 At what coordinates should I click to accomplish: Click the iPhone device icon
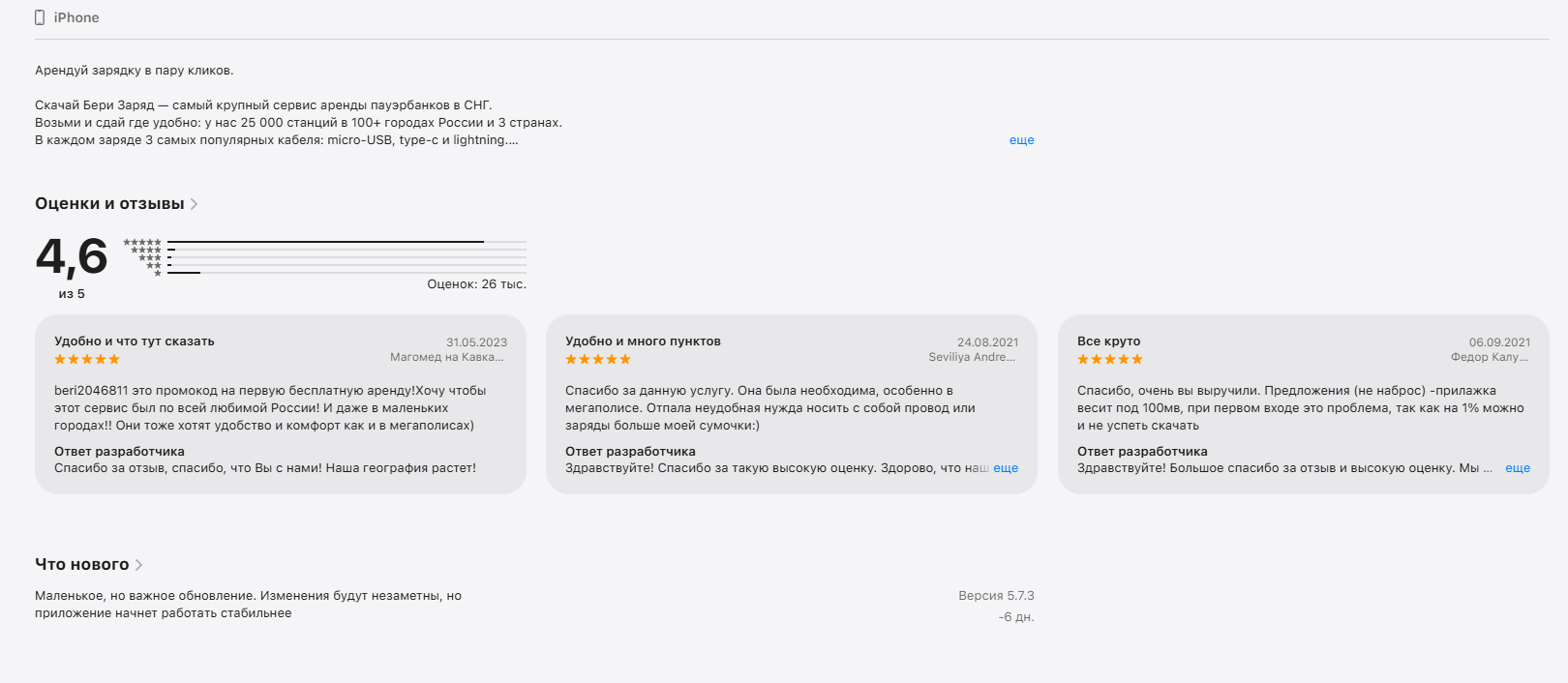[40, 17]
